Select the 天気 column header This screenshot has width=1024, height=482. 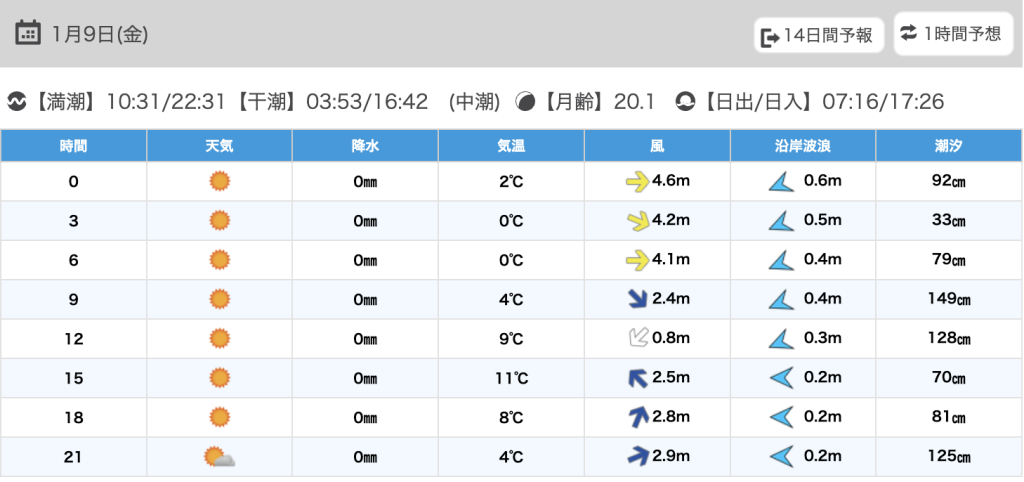point(219,146)
